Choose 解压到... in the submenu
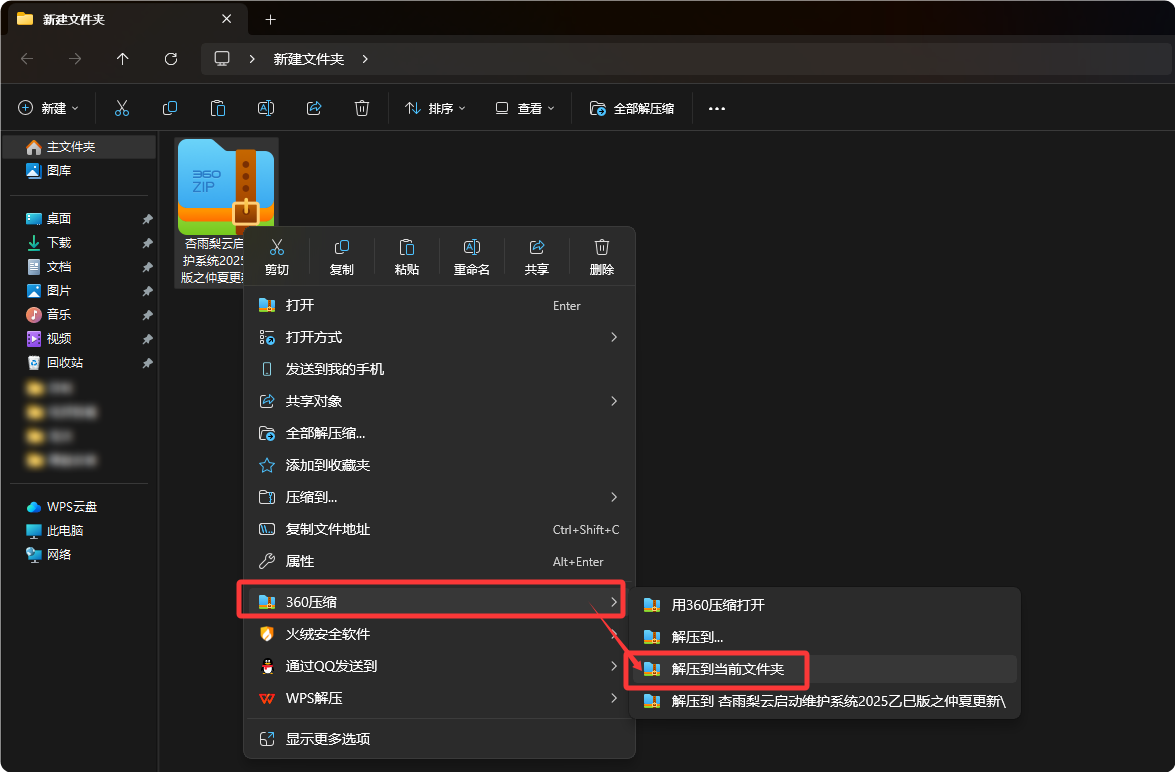1175x772 pixels. click(824, 637)
